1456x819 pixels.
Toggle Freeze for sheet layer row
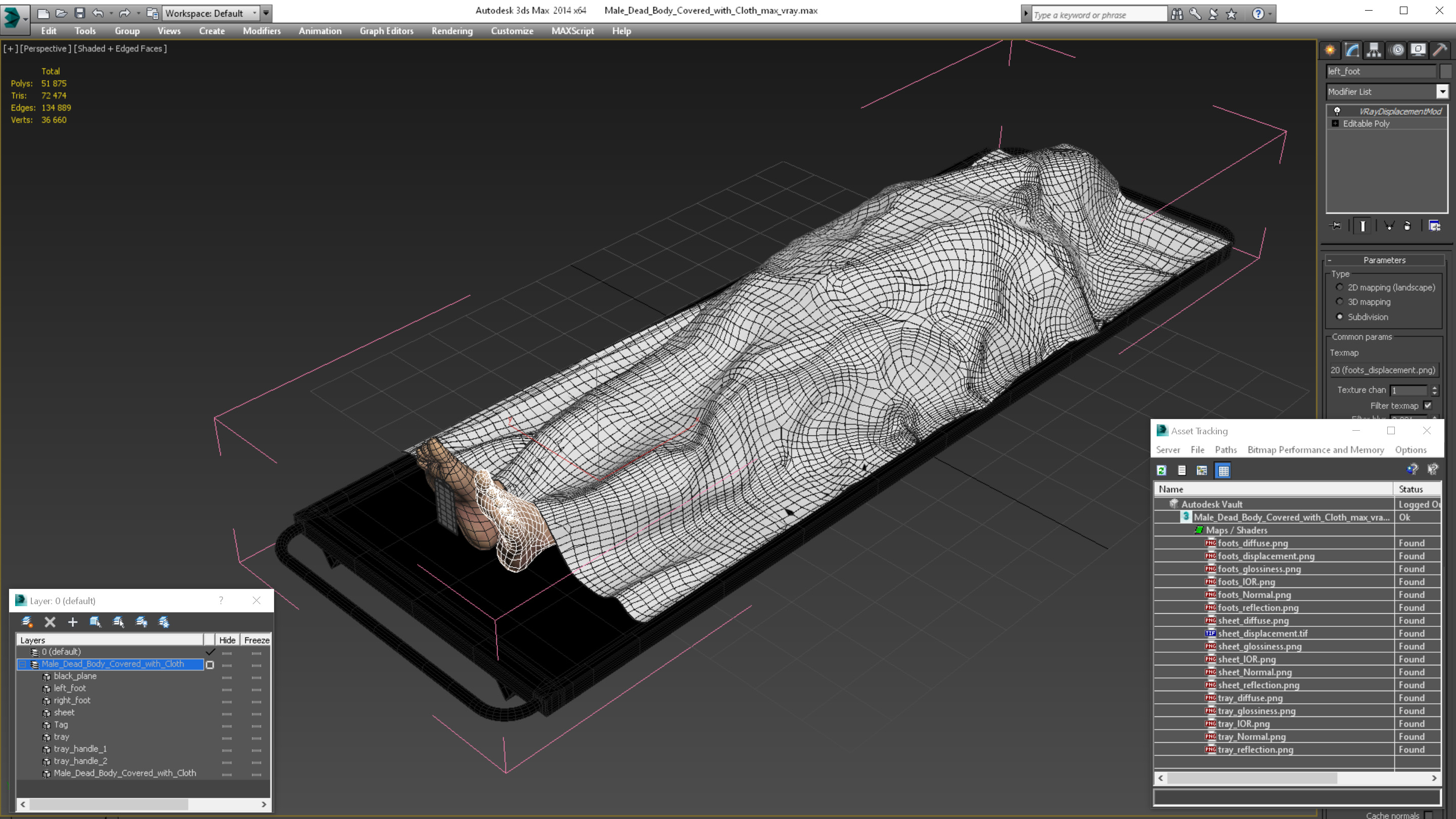pyautogui.click(x=257, y=713)
